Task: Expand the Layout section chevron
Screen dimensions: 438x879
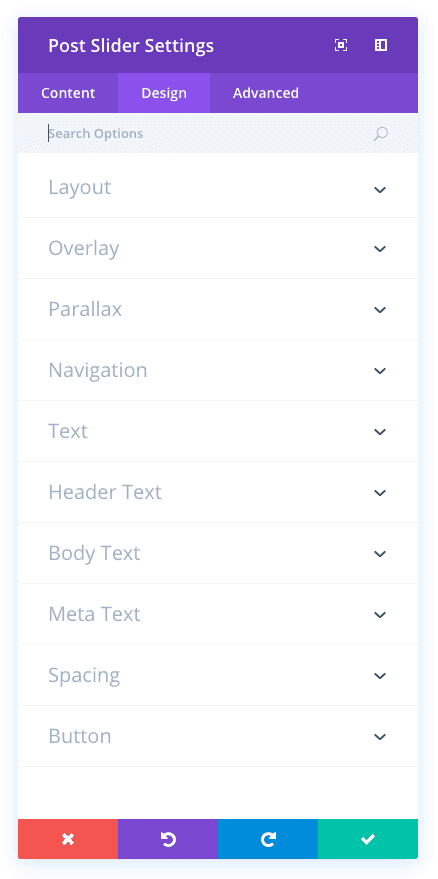Action: pos(380,189)
